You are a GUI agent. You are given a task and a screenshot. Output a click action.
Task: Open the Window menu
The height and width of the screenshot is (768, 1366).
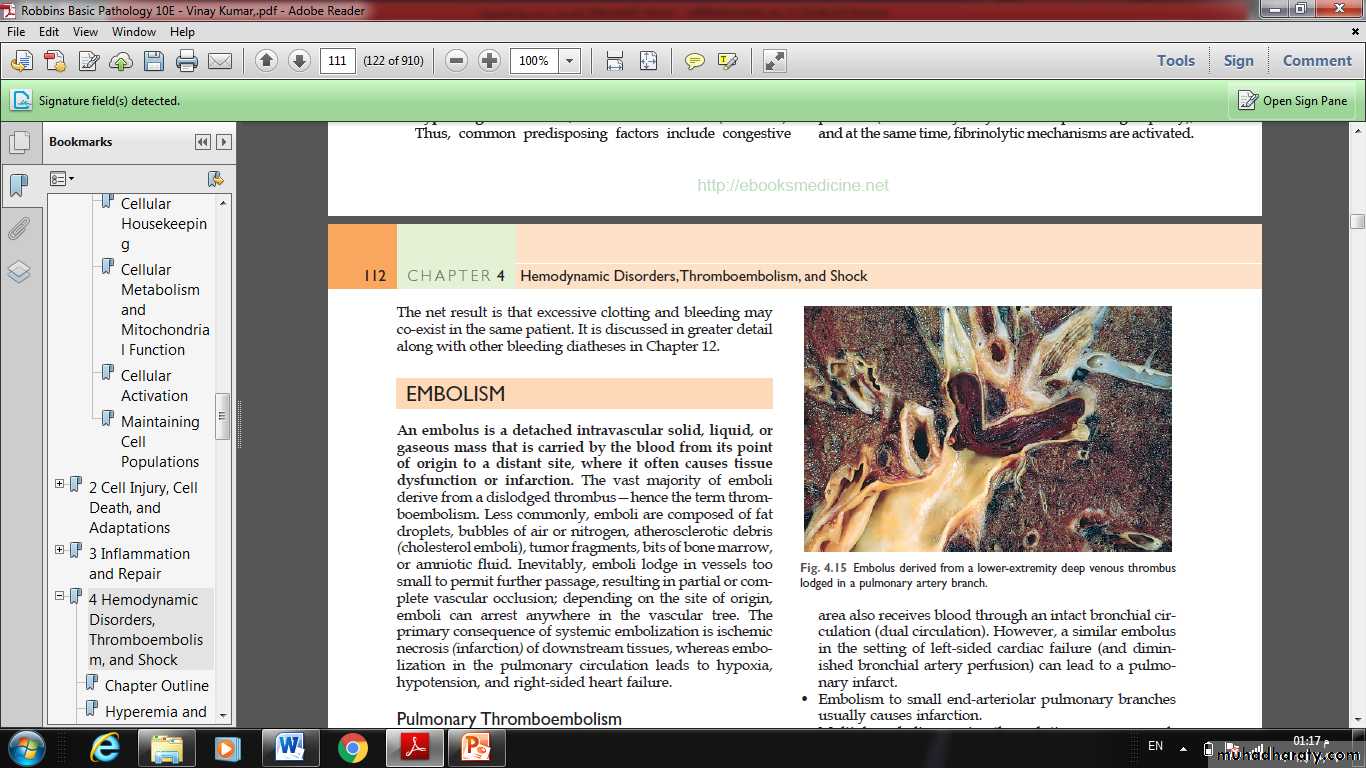pyautogui.click(x=133, y=32)
